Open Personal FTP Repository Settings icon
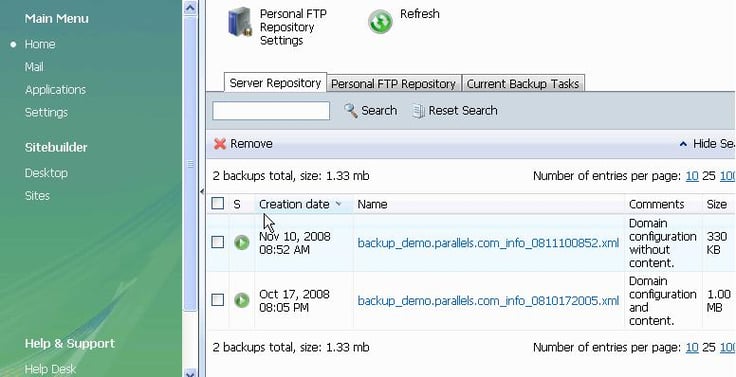Viewport: 736px width, 377px height. pos(240,22)
